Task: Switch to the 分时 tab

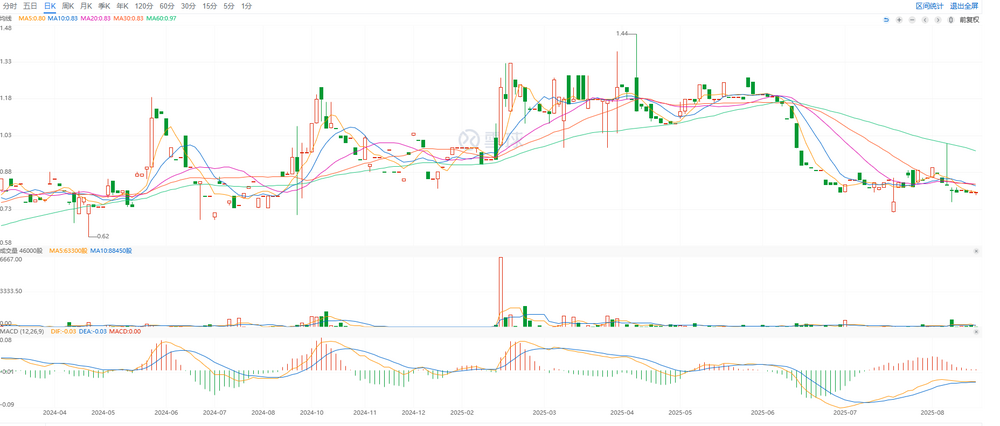Action: [10, 6]
